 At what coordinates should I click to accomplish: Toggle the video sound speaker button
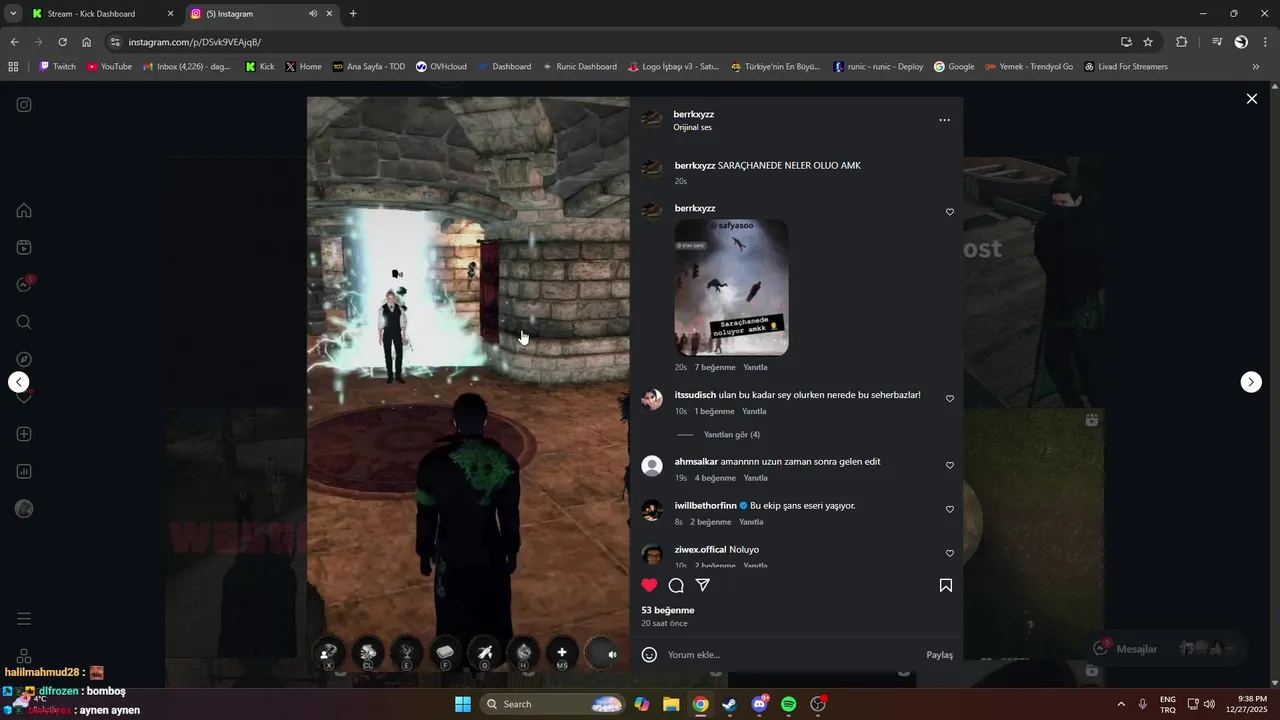pos(612,654)
